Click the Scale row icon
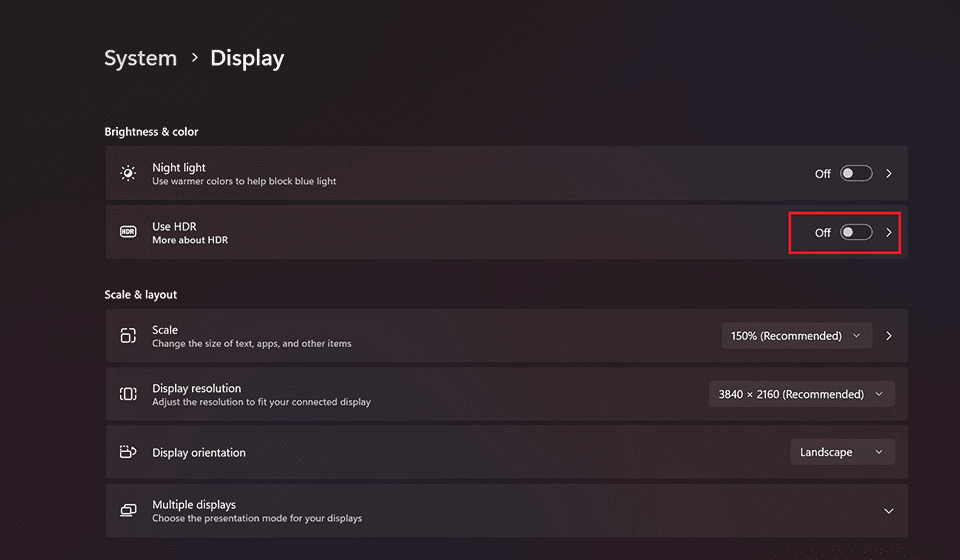 128,335
